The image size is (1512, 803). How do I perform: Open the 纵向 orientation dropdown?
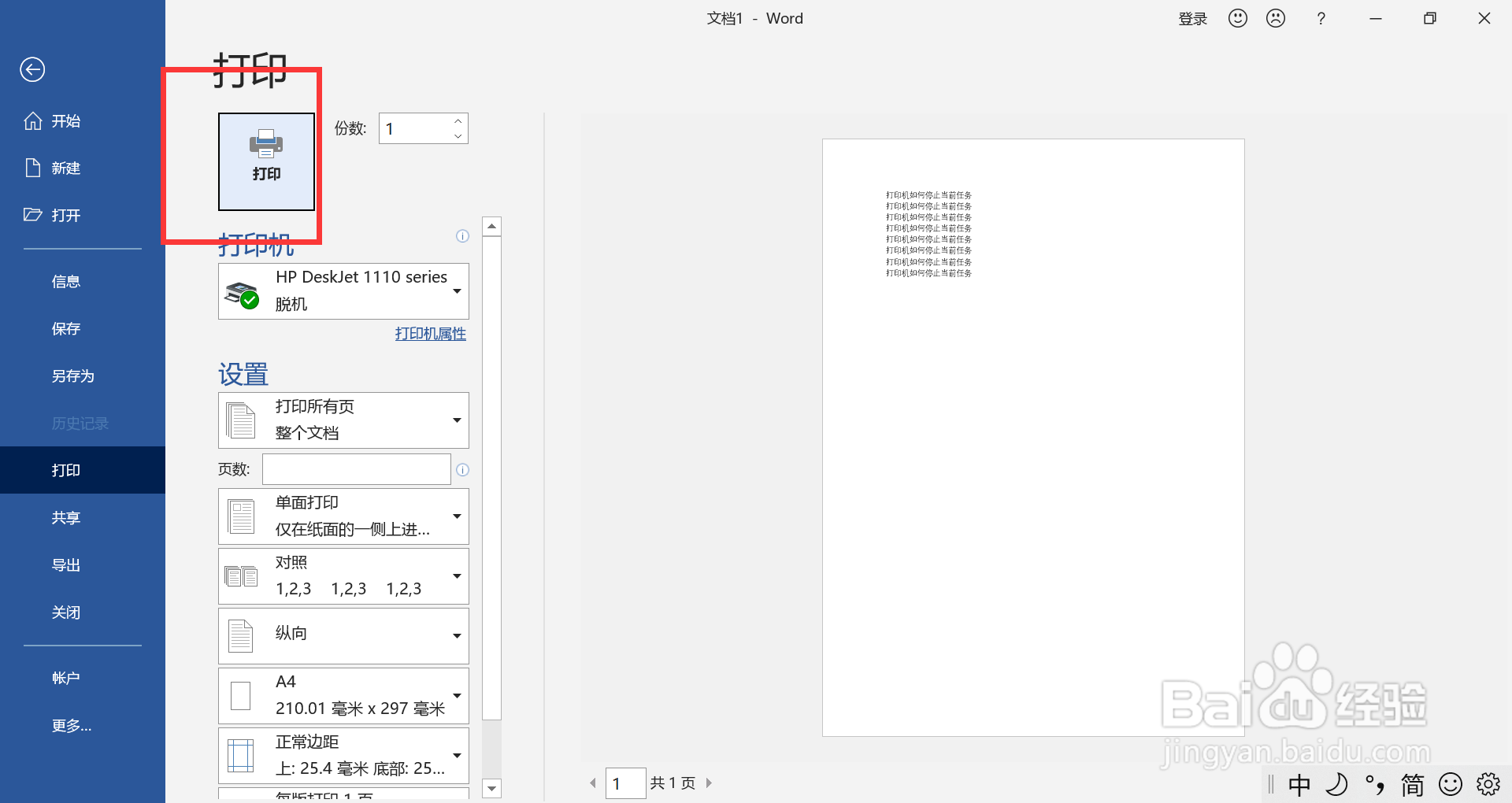point(343,636)
